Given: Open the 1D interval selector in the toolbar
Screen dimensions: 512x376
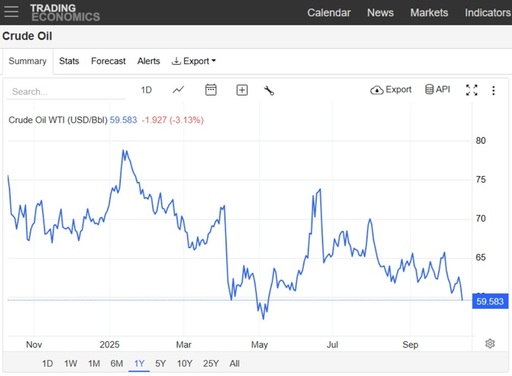Looking at the screenshot, I should pyautogui.click(x=146, y=90).
